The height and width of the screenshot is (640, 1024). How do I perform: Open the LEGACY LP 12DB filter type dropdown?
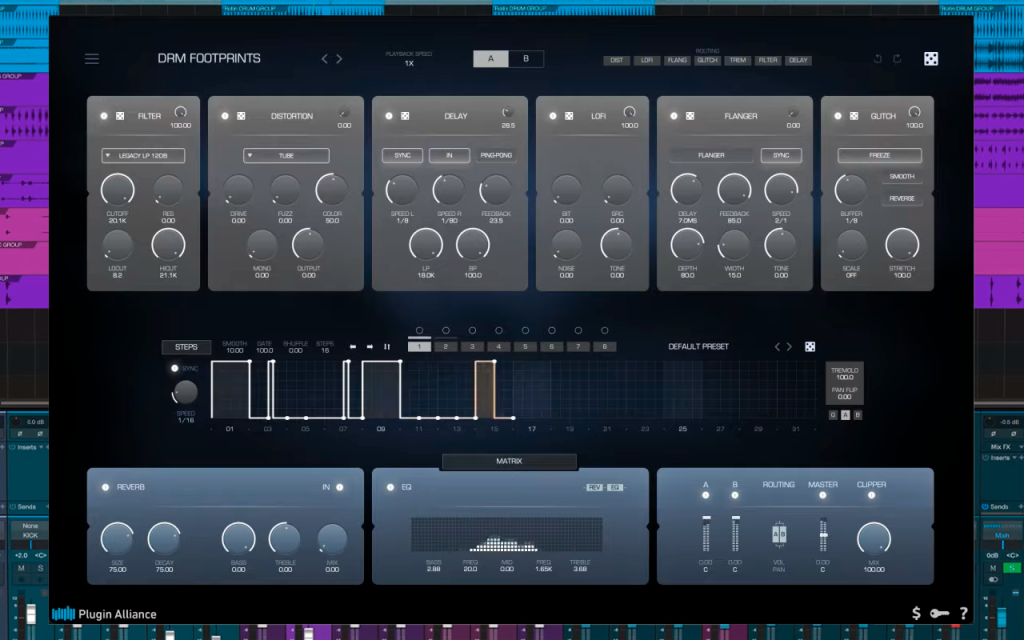(x=143, y=155)
